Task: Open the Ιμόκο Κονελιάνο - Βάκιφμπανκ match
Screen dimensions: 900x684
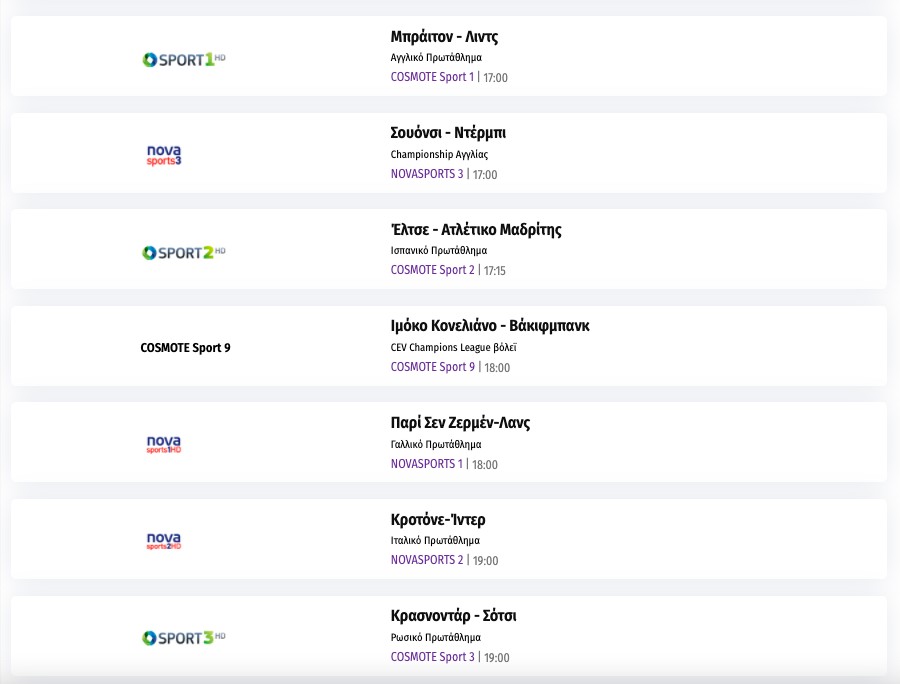Action: [497, 326]
